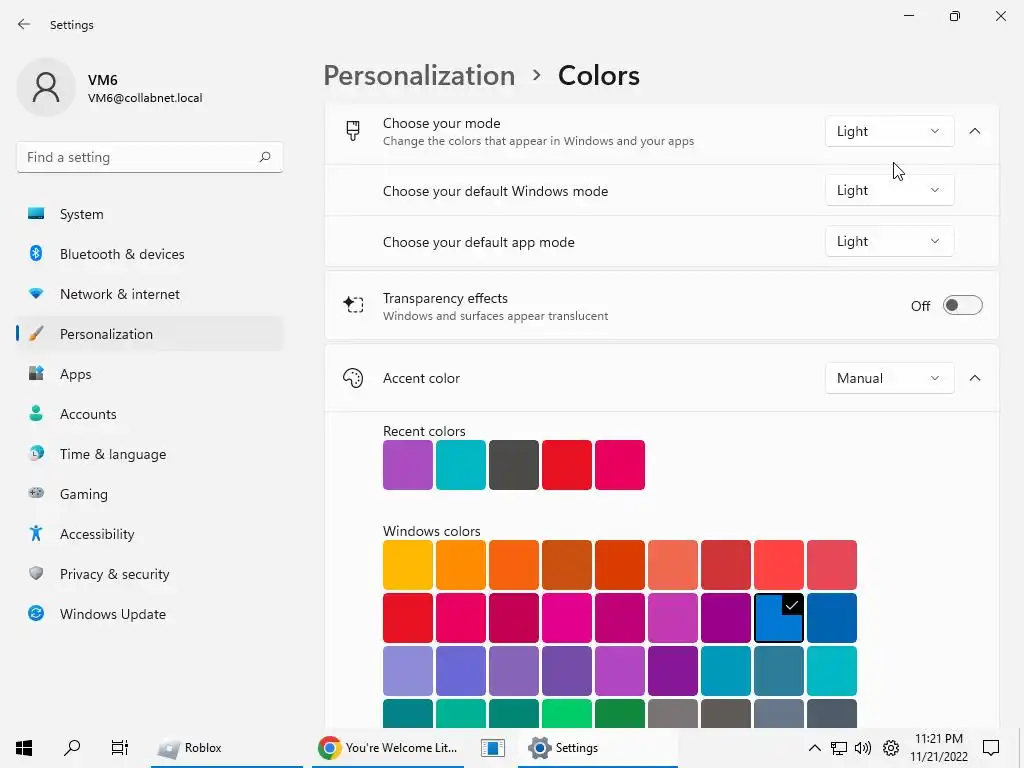Open Bluetooth & devices category
1024x768 pixels.
[x=150, y=253]
